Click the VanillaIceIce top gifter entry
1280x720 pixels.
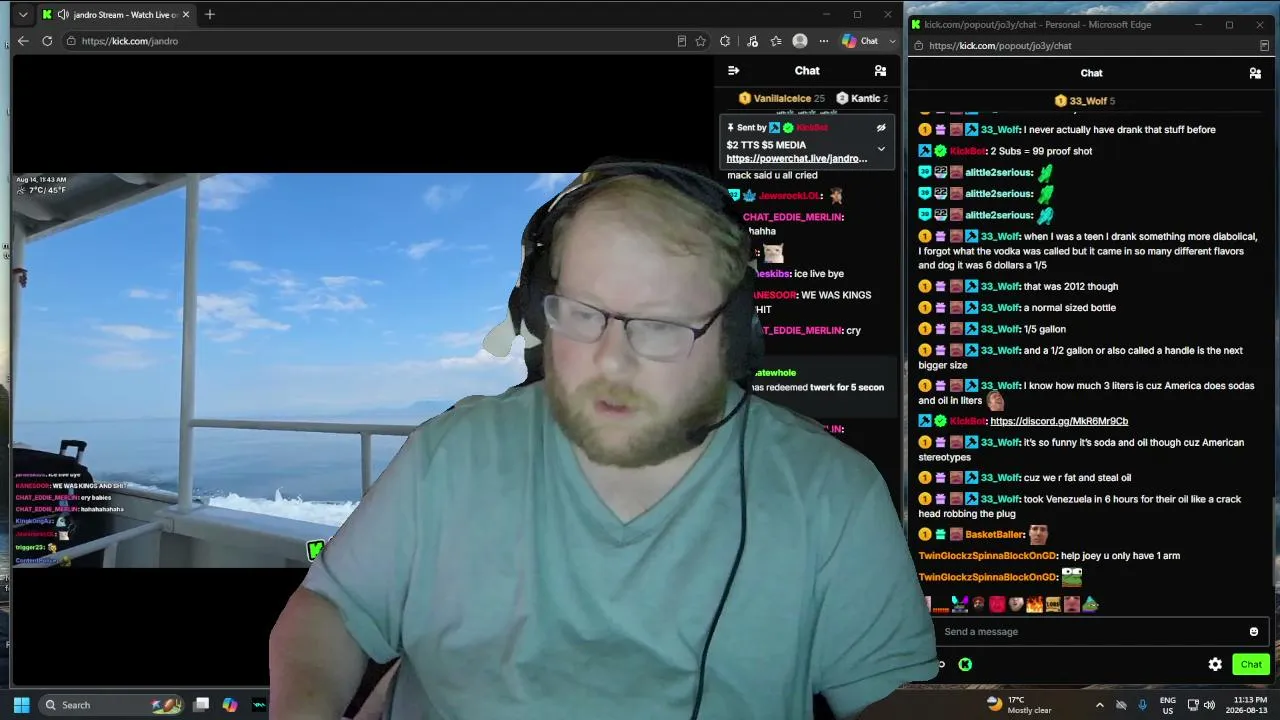tap(781, 98)
